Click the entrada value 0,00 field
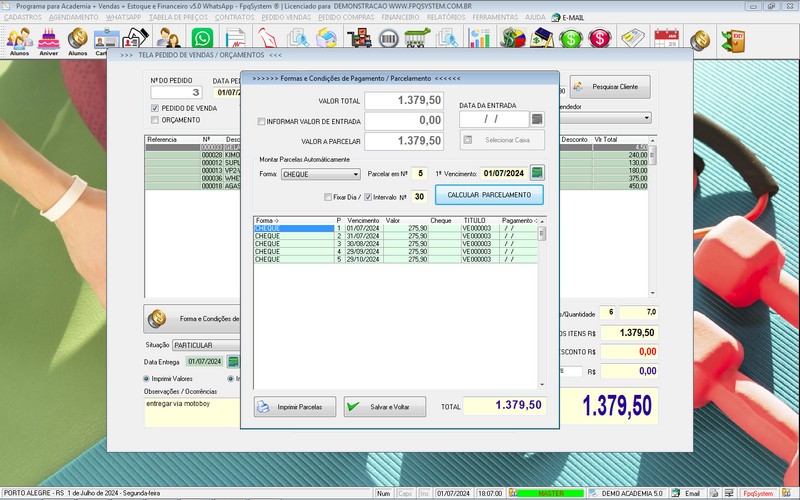 (x=404, y=120)
